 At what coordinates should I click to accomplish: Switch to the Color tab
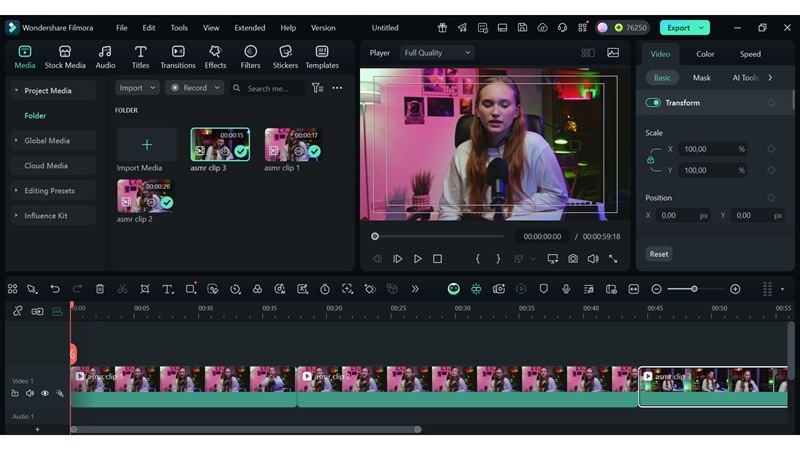705,54
